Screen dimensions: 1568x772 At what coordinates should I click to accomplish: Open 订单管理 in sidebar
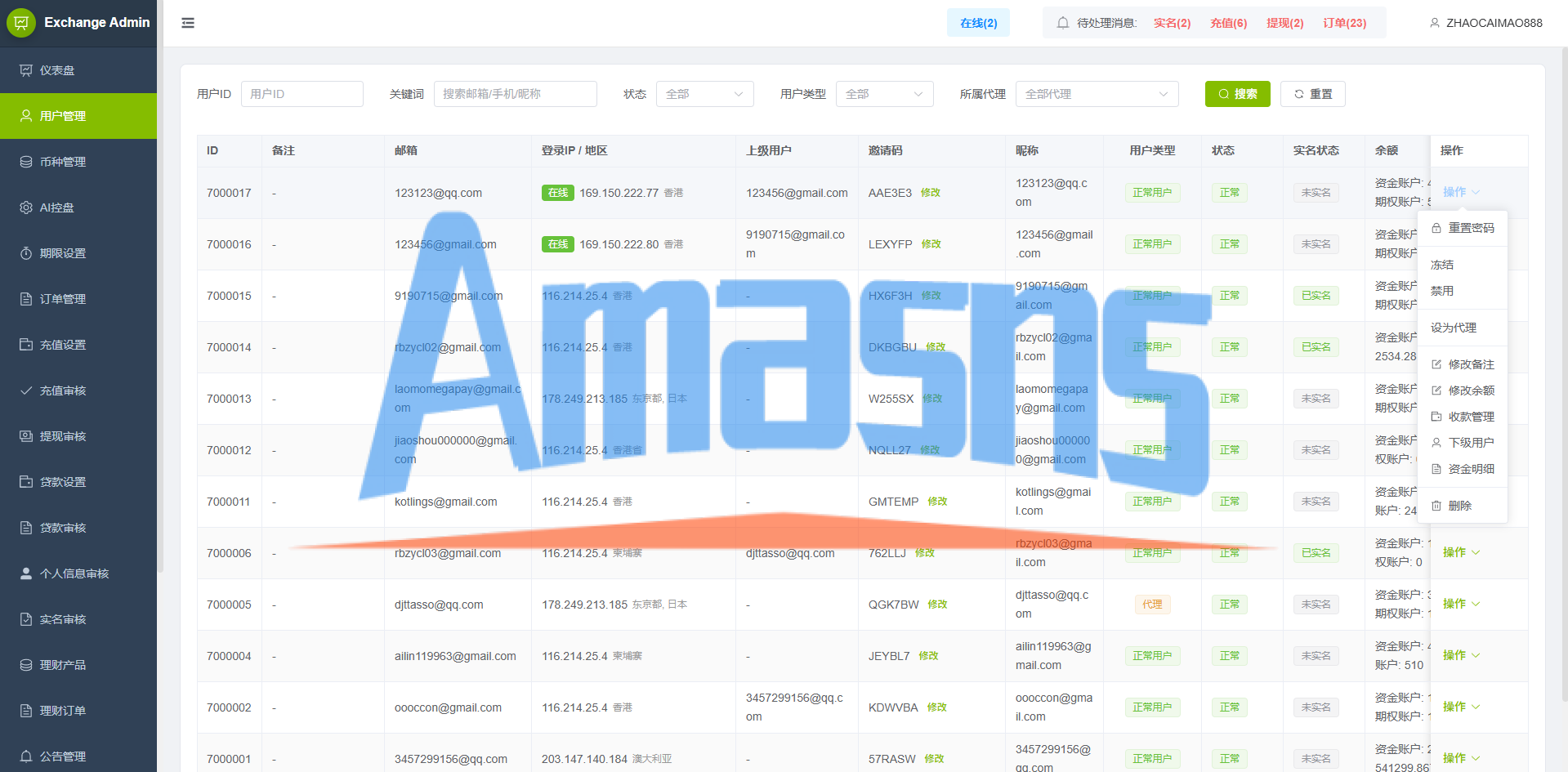(x=78, y=299)
